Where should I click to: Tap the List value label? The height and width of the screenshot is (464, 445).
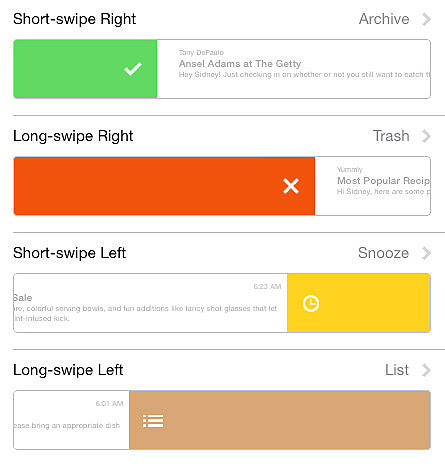coord(397,370)
